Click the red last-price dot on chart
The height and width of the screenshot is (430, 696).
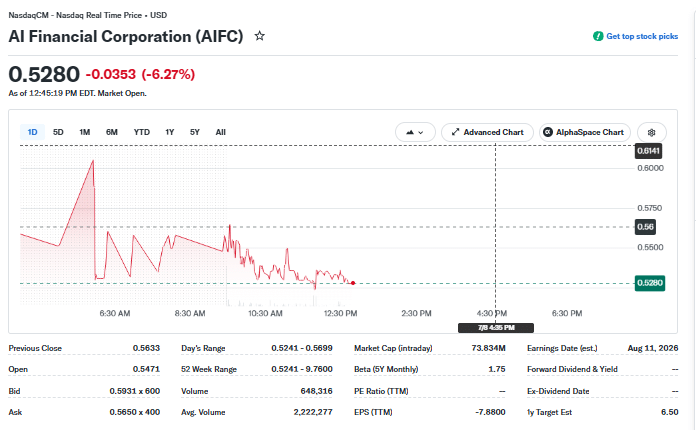(353, 283)
